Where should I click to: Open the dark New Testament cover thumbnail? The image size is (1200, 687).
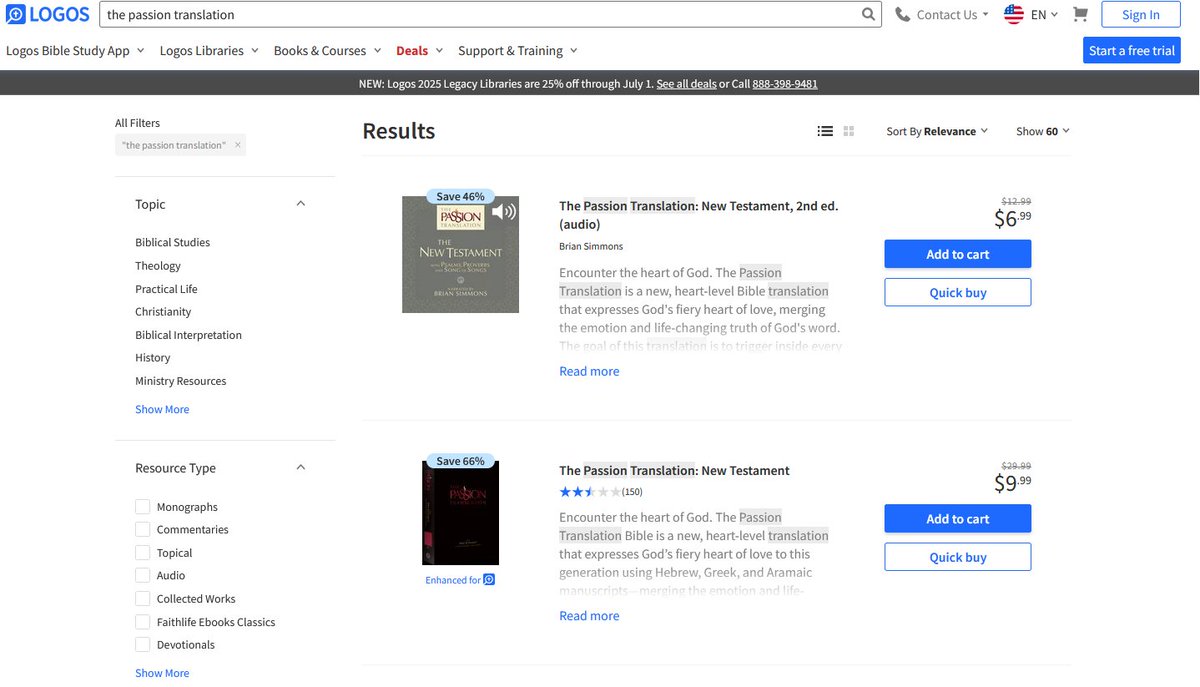pos(460,513)
